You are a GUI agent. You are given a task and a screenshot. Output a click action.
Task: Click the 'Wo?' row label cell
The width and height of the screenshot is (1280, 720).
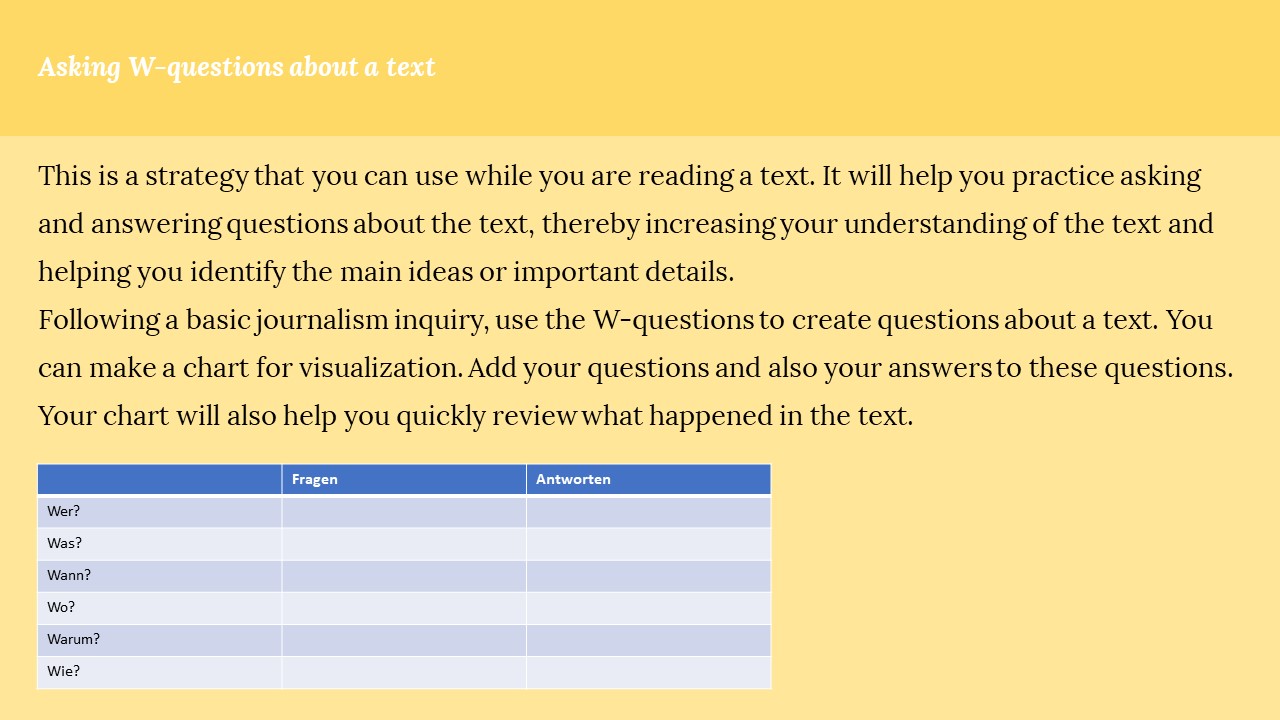click(x=160, y=608)
